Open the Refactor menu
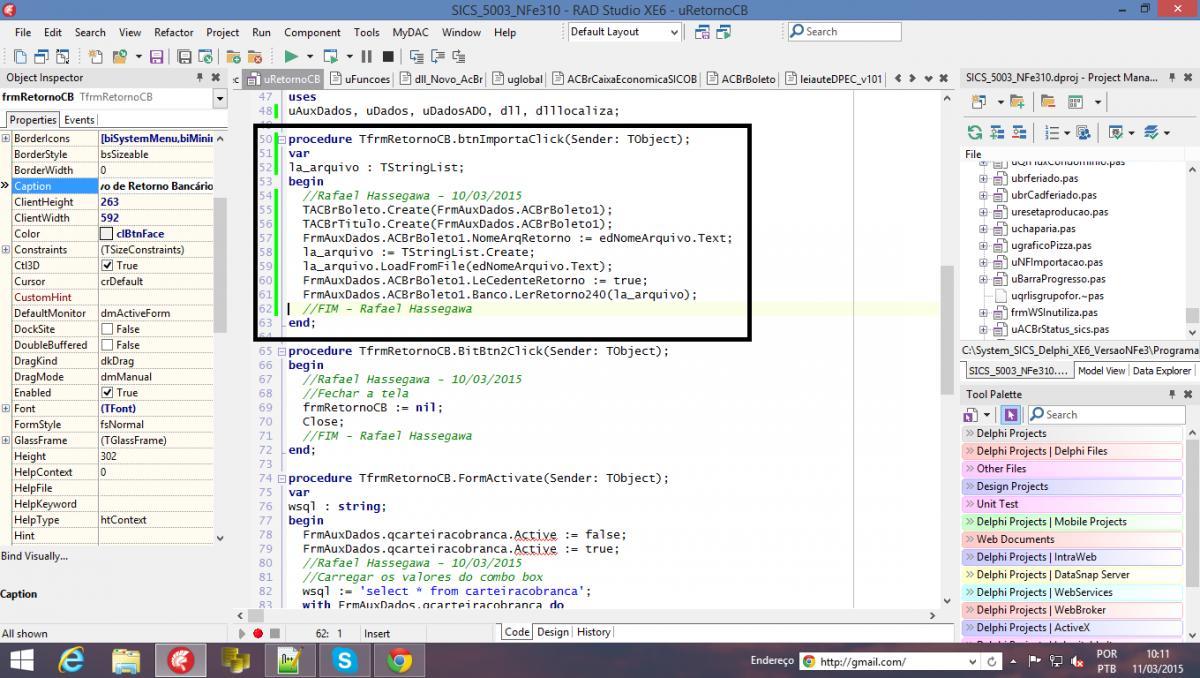Image resolution: width=1200 pixels, height=678 pixels. coord(173,32)
